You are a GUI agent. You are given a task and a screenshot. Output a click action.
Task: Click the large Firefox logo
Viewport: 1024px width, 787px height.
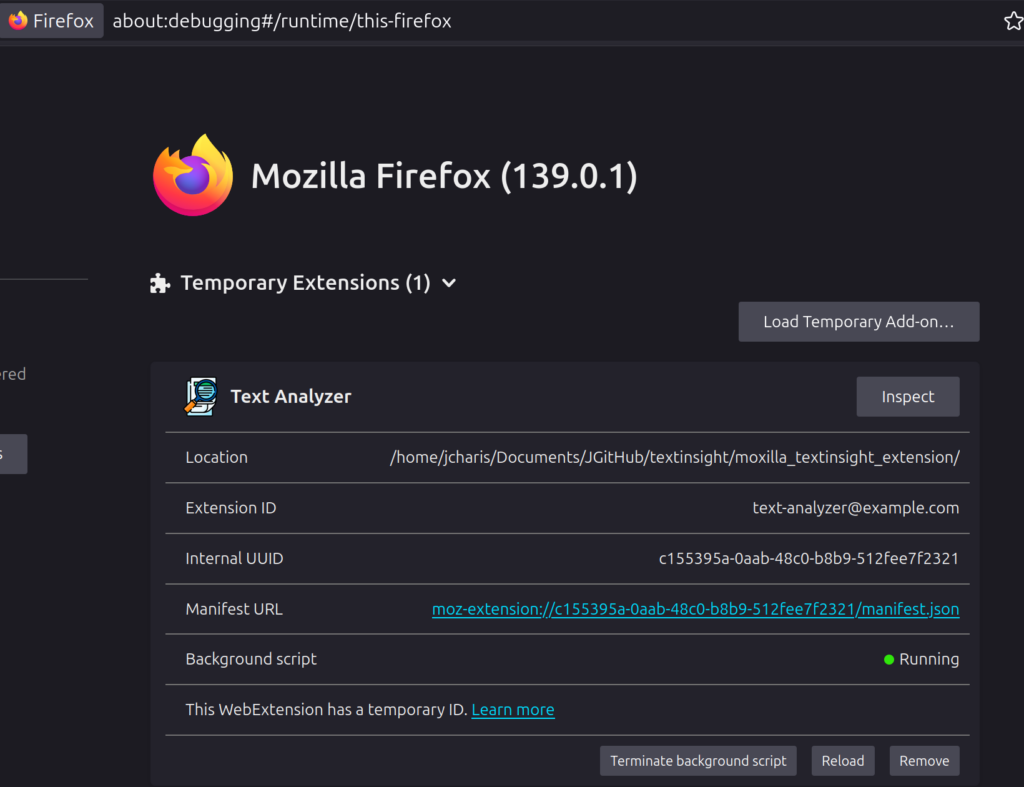click(193, 175)
